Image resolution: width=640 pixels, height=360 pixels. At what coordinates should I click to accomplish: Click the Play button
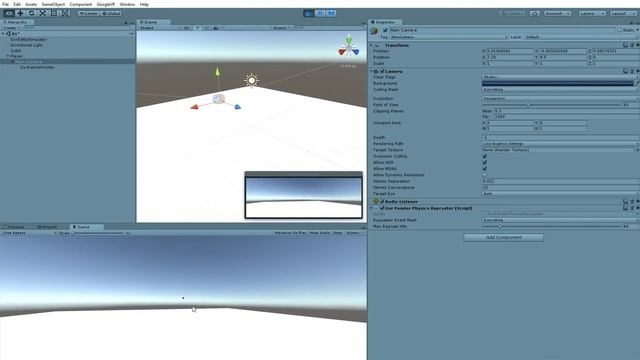tap(309, 13)
